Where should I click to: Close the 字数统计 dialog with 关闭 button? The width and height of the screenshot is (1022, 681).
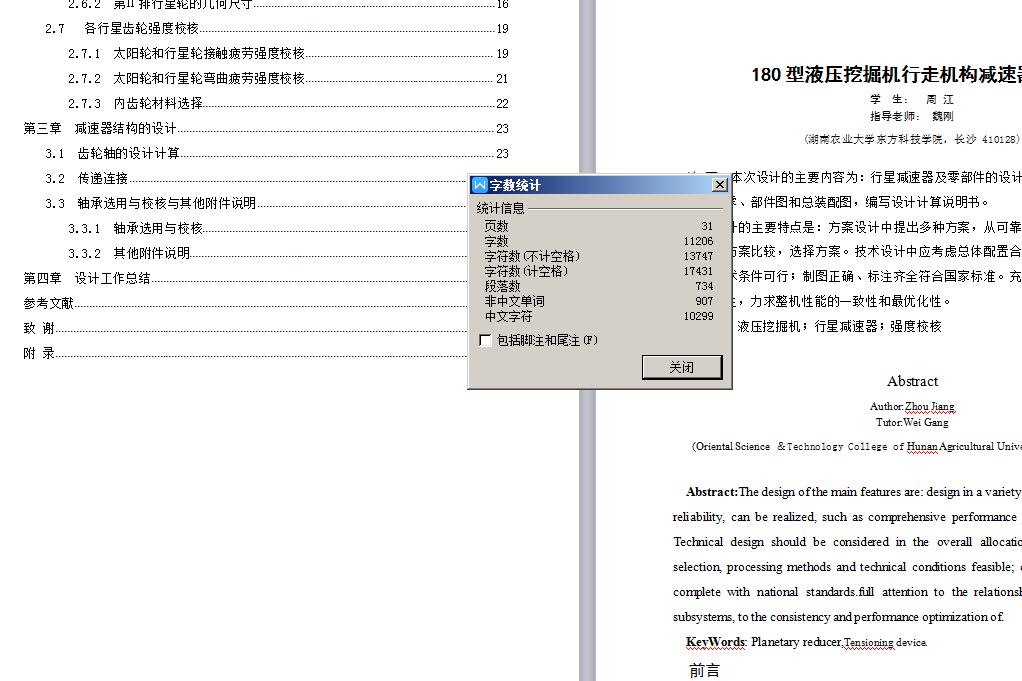pyautogui.click(x=682, y=367)
